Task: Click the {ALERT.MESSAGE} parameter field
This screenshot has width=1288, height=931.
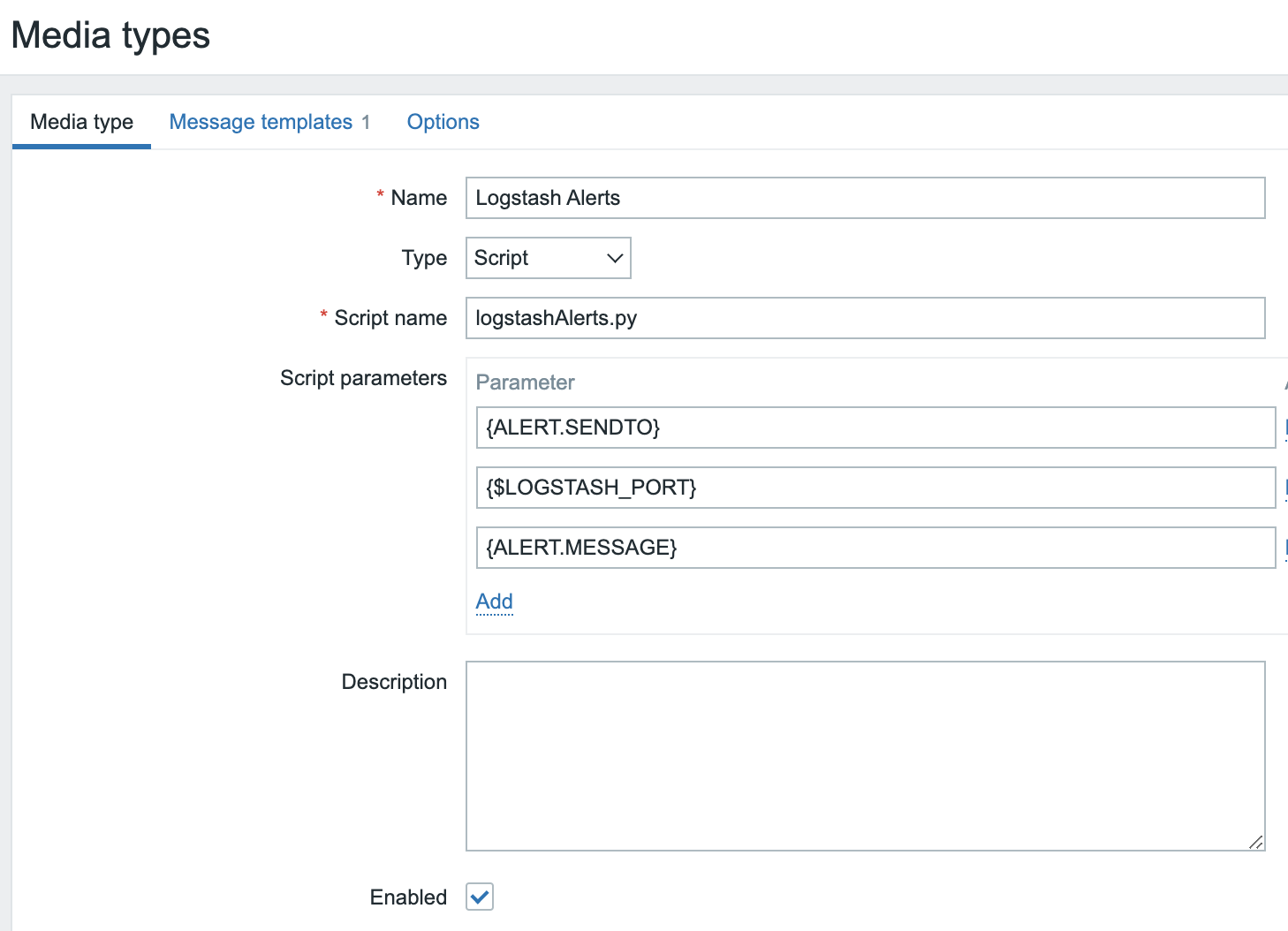Action: click(875, 548)
